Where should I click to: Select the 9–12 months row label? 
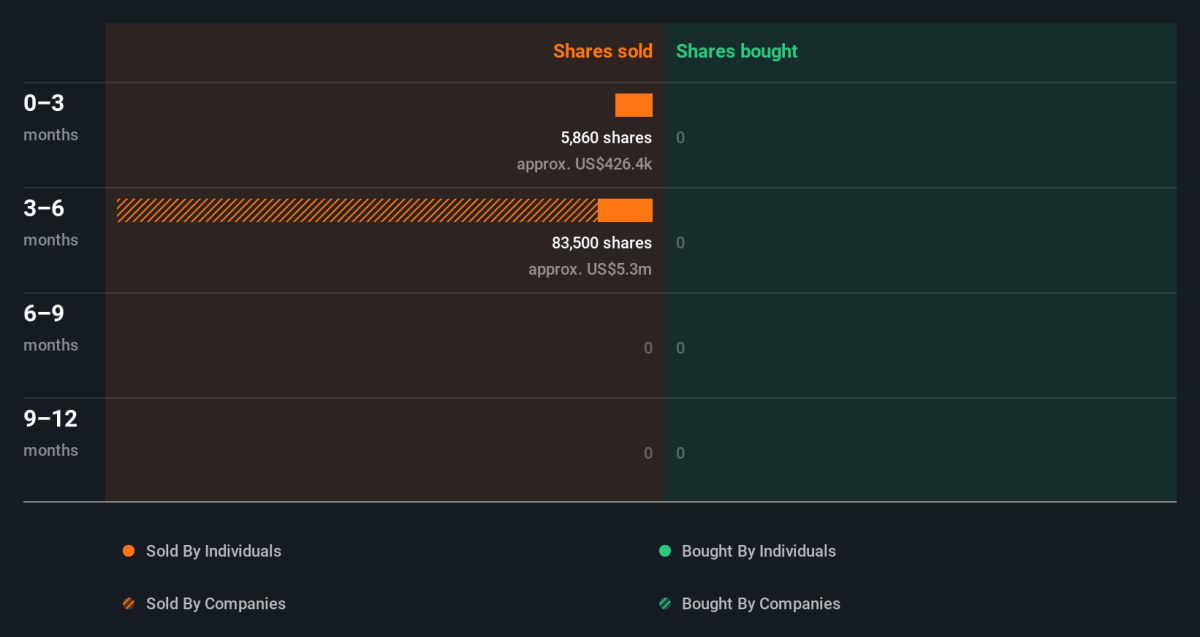51,432
